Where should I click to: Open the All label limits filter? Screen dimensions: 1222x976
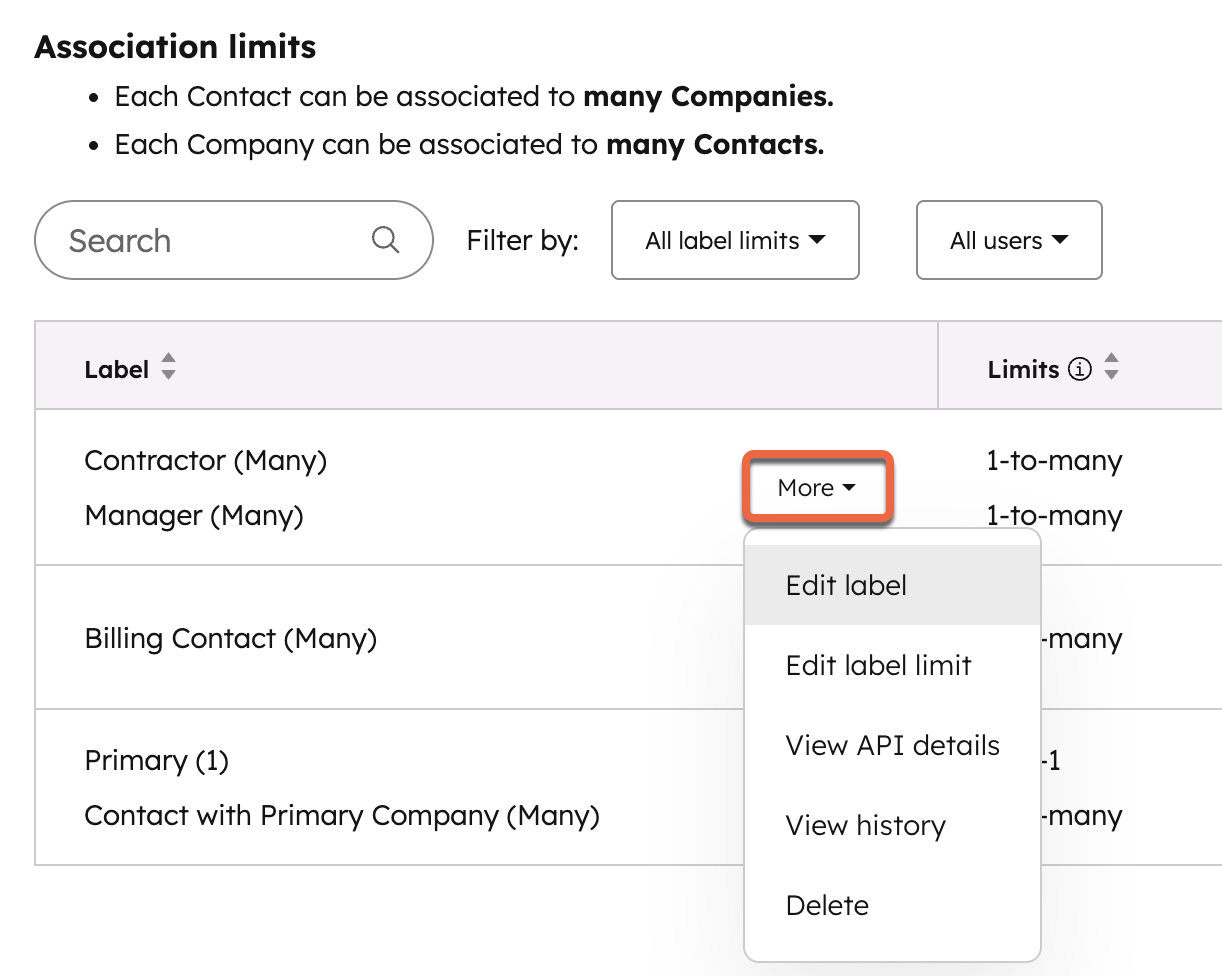(x=734, y=241)
